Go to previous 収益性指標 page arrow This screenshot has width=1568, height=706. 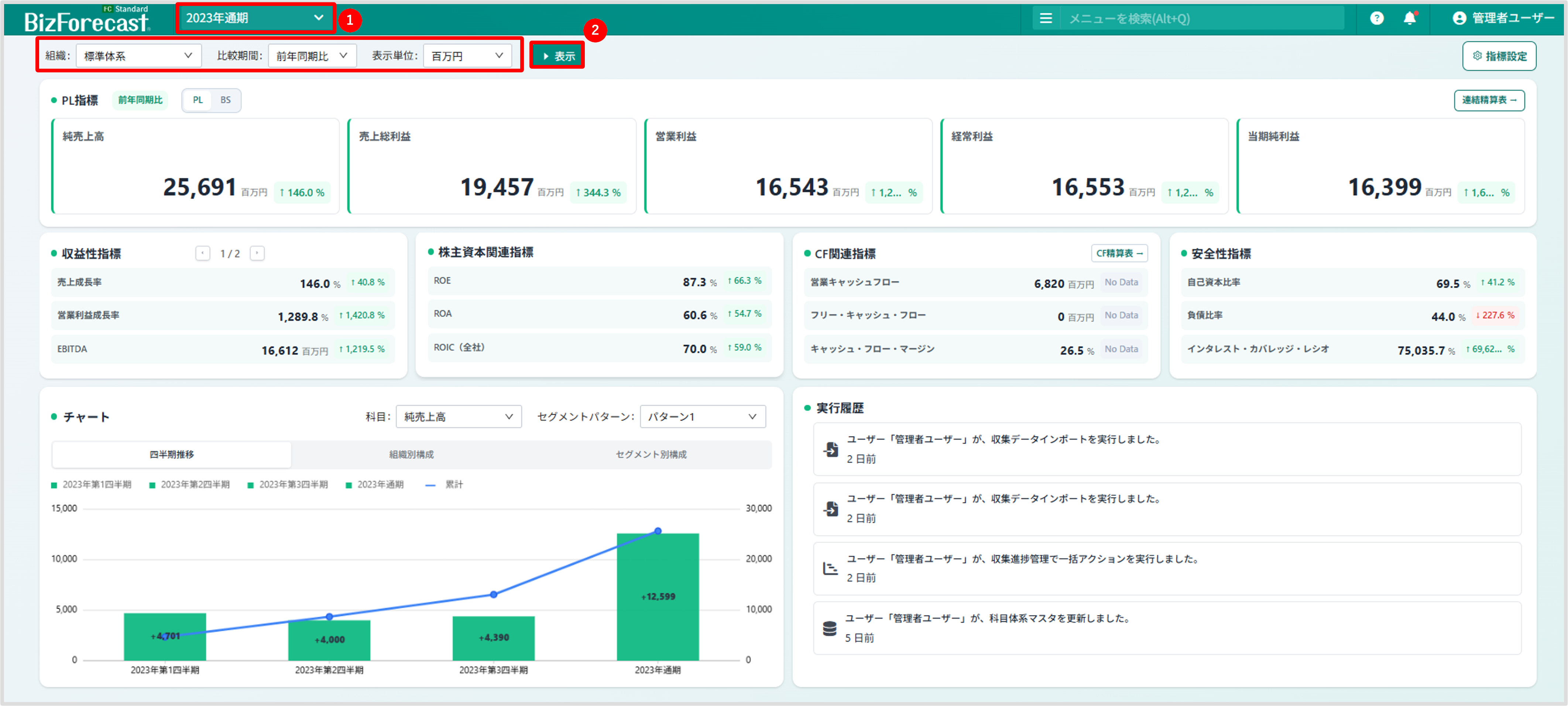[203, 253]
